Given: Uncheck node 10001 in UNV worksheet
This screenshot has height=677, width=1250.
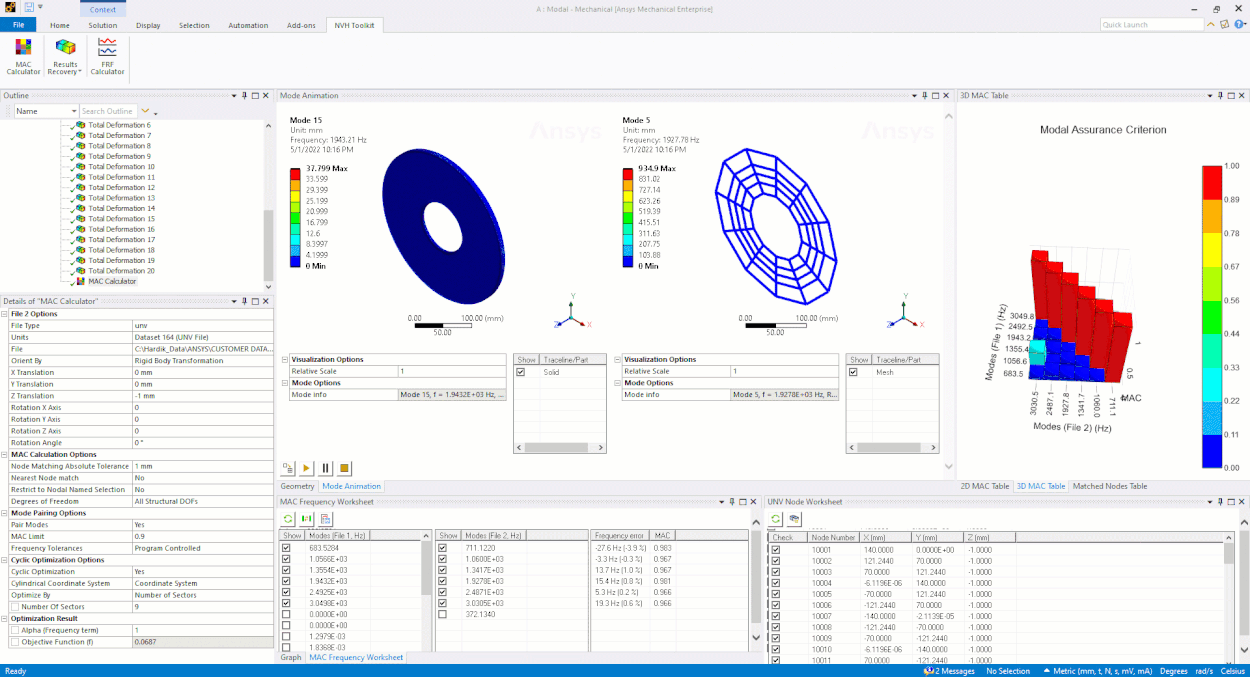Looking at the screenshot, I should (775, 550).
